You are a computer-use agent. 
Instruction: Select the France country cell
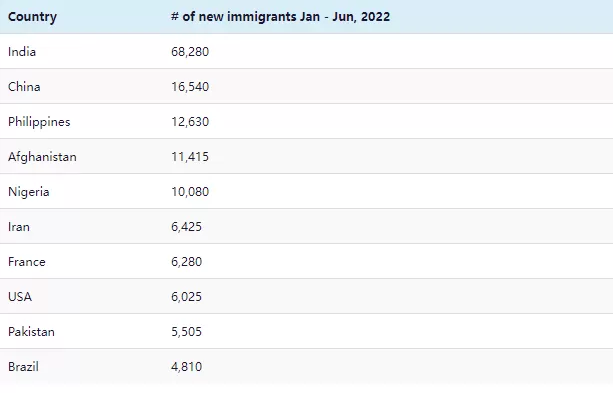click(x=27, y=262)
